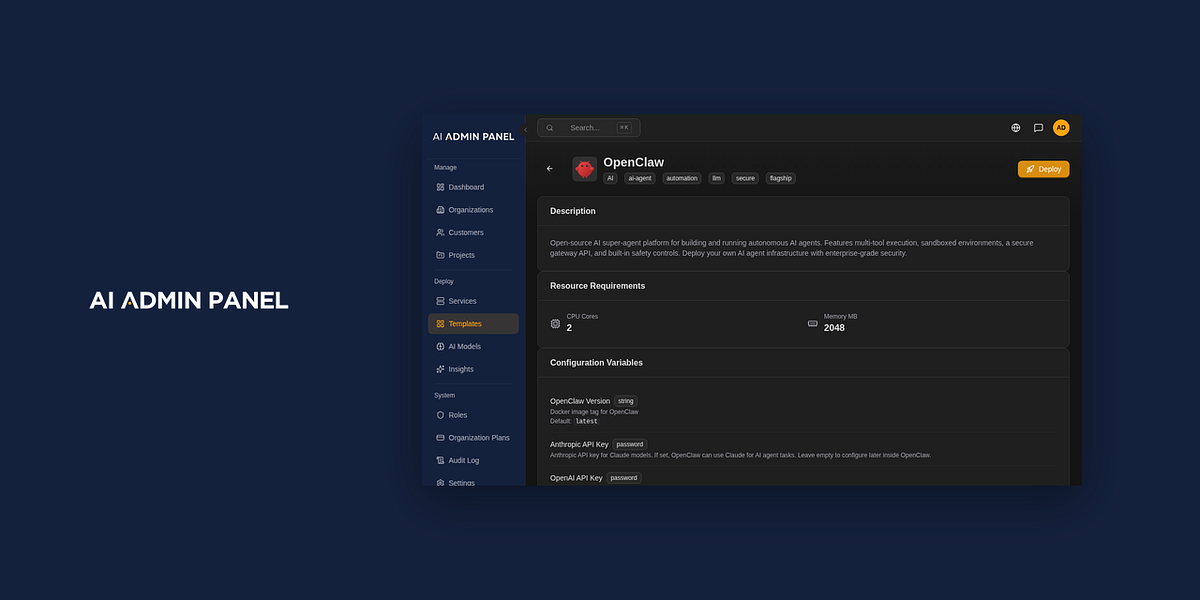Click the default value latest

pyautogui.click(x=586, y=421)
